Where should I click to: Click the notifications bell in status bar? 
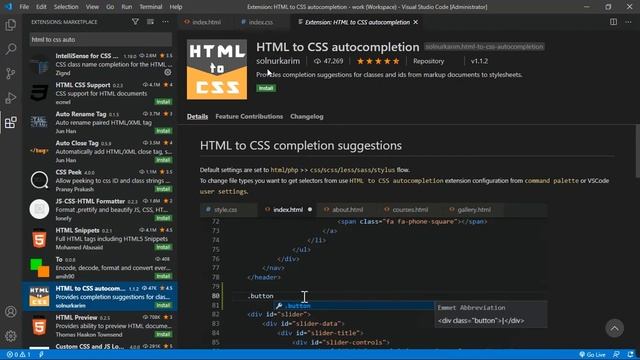coord(631,355)
